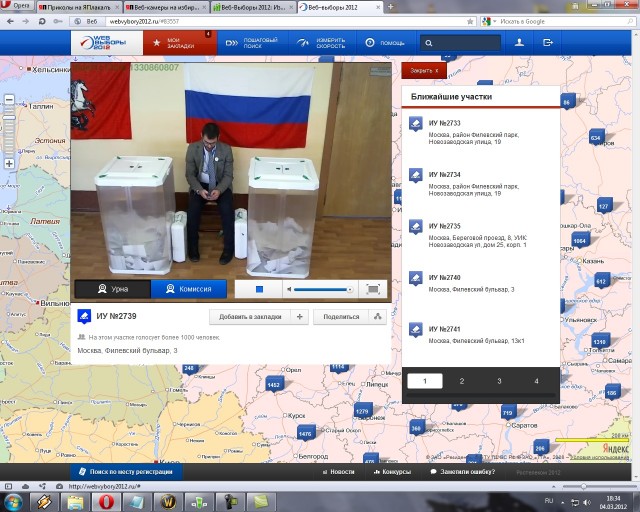640x512 pixels.
Task: Open polling station №2740
Action: [444, 277]
